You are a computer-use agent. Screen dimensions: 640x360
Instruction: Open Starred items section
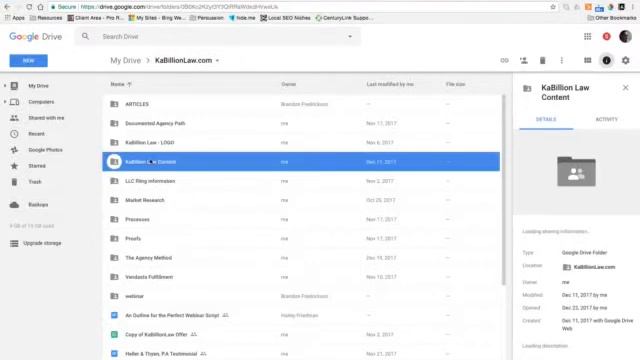click(37, 166)
